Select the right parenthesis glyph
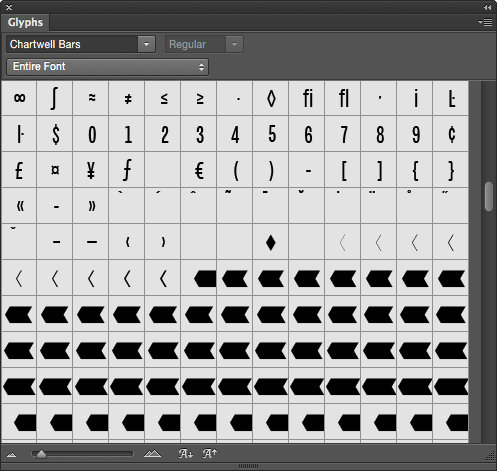 tap(271, 170)
